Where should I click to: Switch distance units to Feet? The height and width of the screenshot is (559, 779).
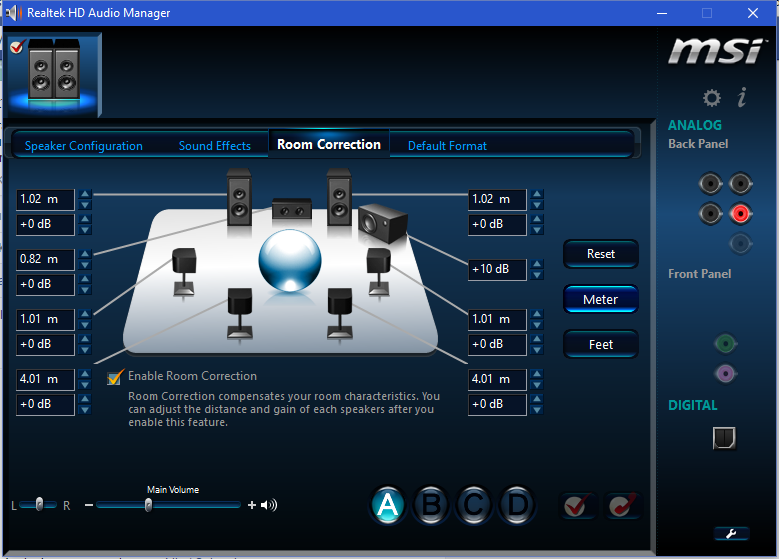(601, 344)
